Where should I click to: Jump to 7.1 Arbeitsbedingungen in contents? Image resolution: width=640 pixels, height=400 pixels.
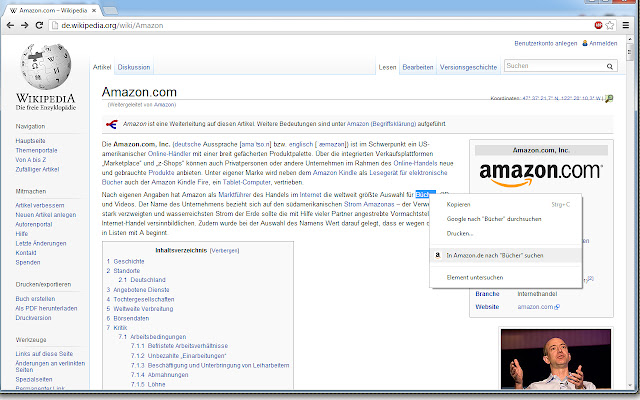point(152,337)
